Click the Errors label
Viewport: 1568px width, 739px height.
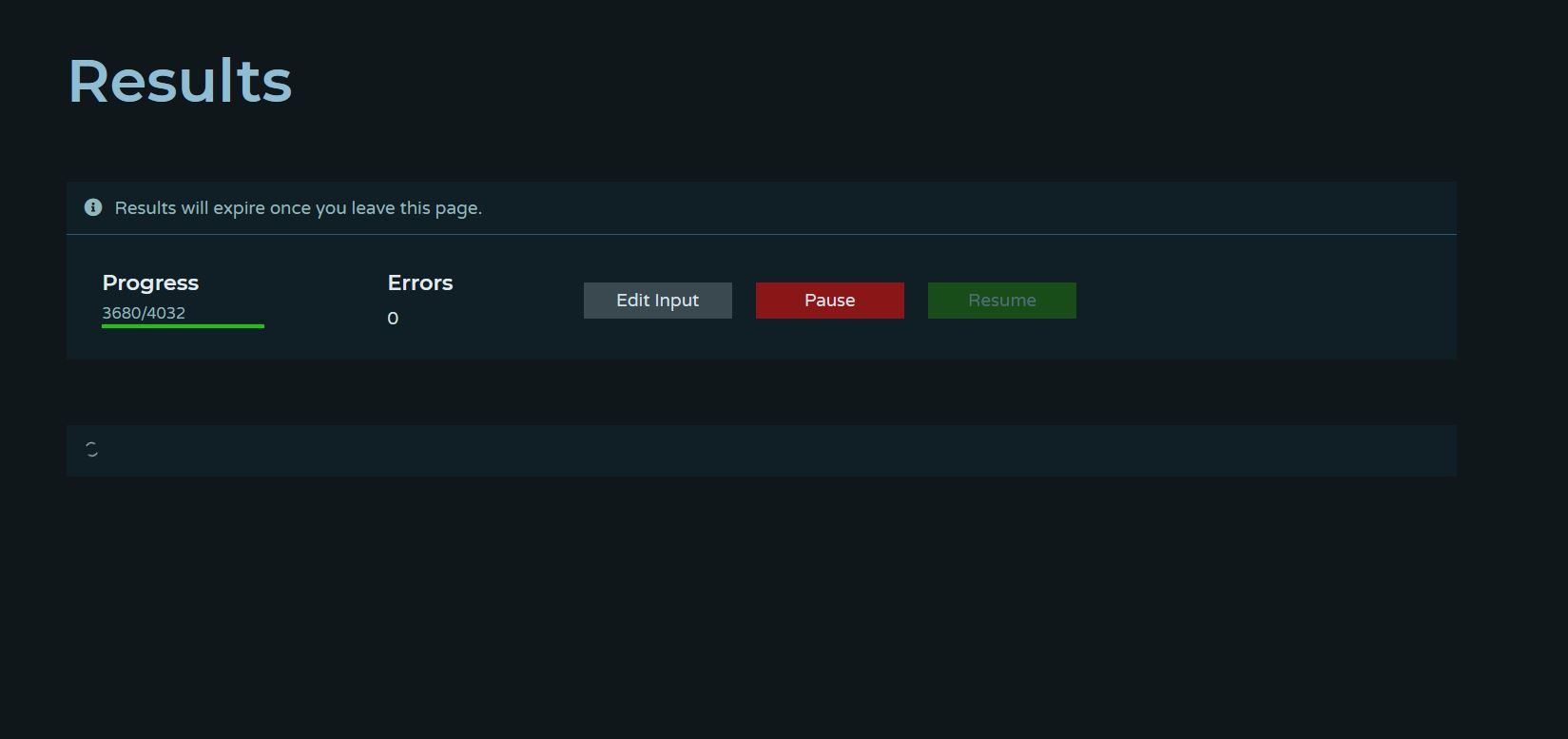[420, 283]
